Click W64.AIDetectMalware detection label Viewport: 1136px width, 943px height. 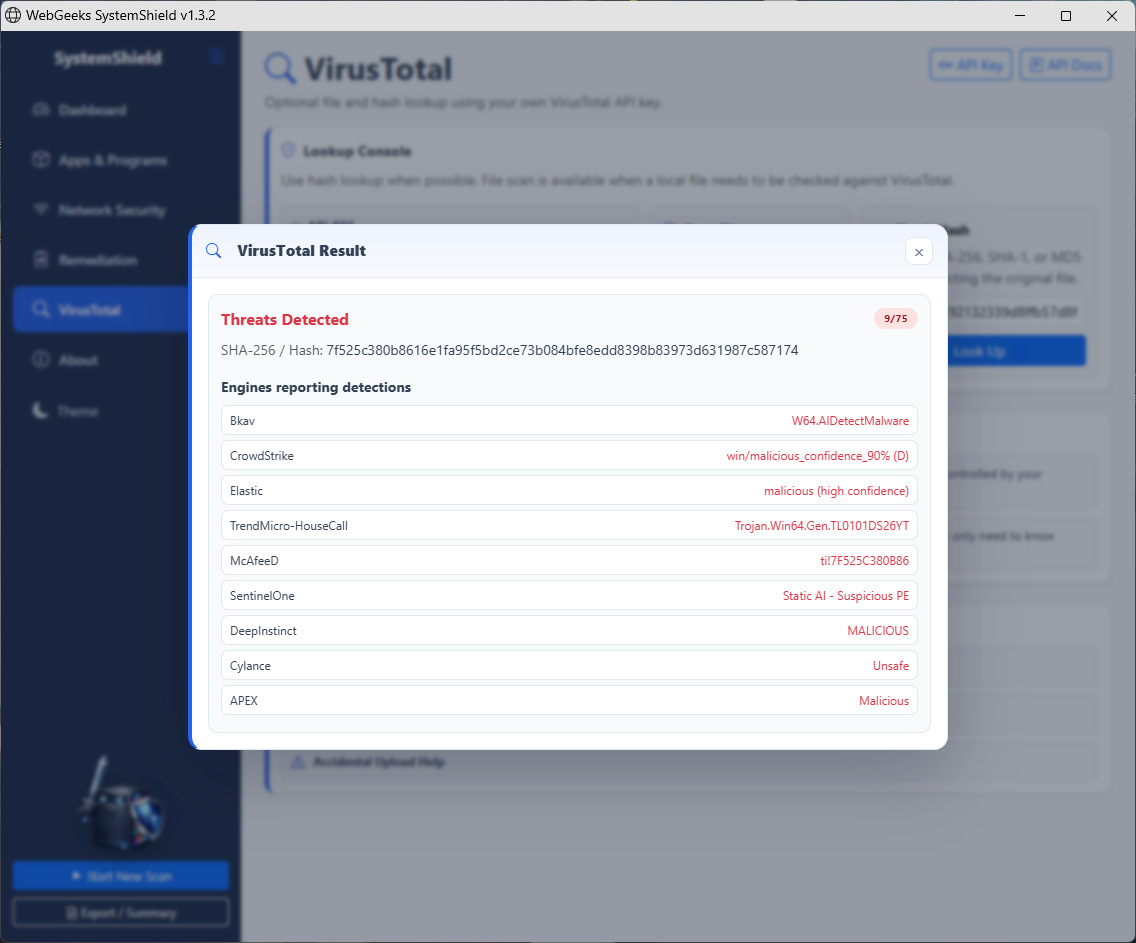click(850, 421)
